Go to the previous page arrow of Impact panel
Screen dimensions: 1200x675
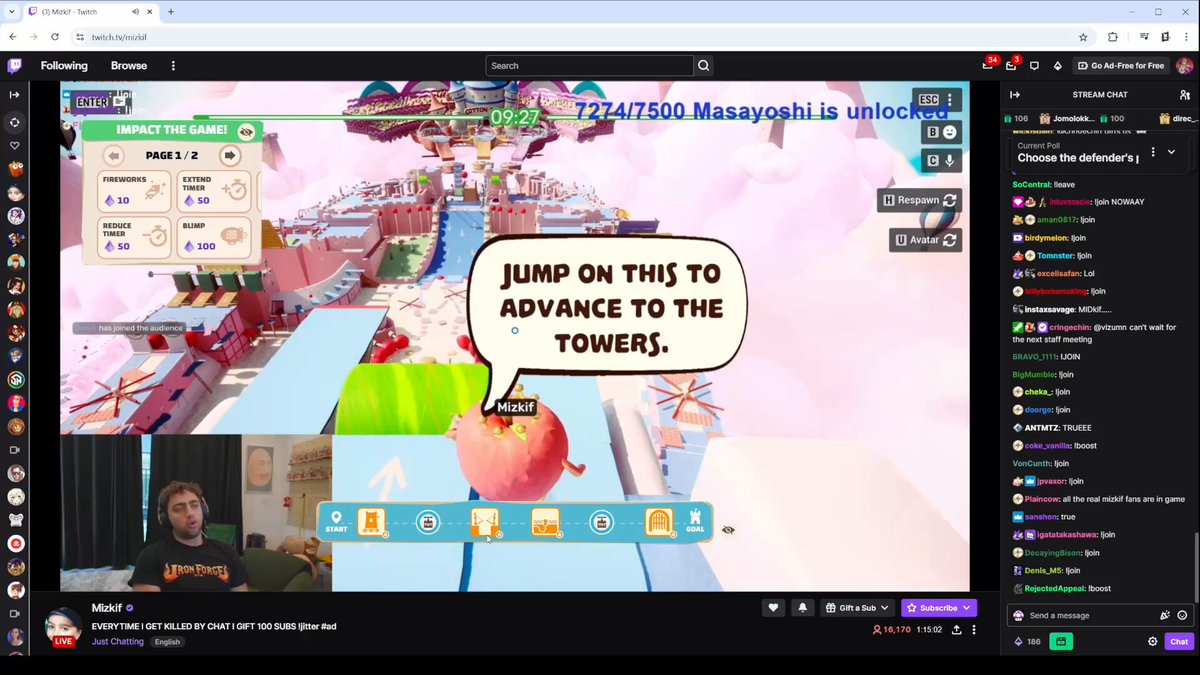coord(113,155)
